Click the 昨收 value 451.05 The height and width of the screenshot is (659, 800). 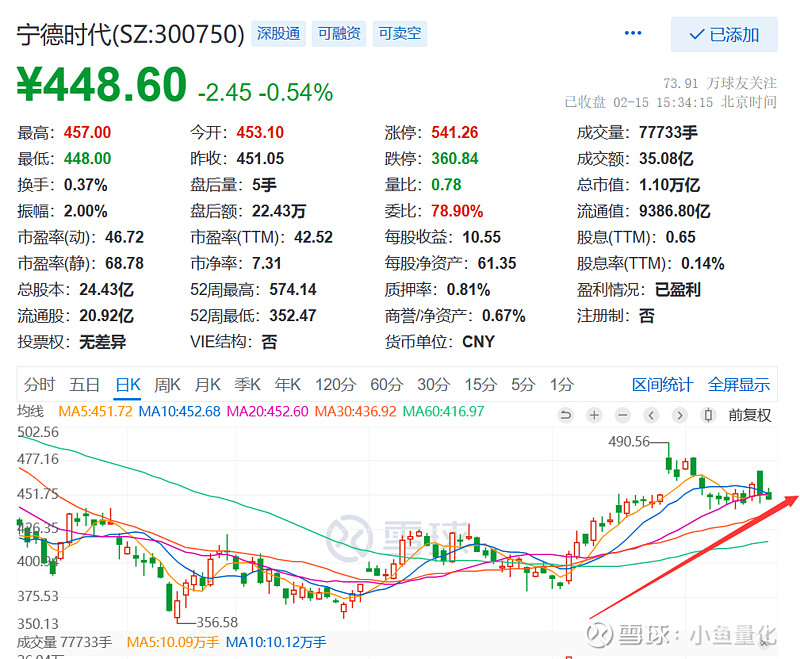point(260,159)
